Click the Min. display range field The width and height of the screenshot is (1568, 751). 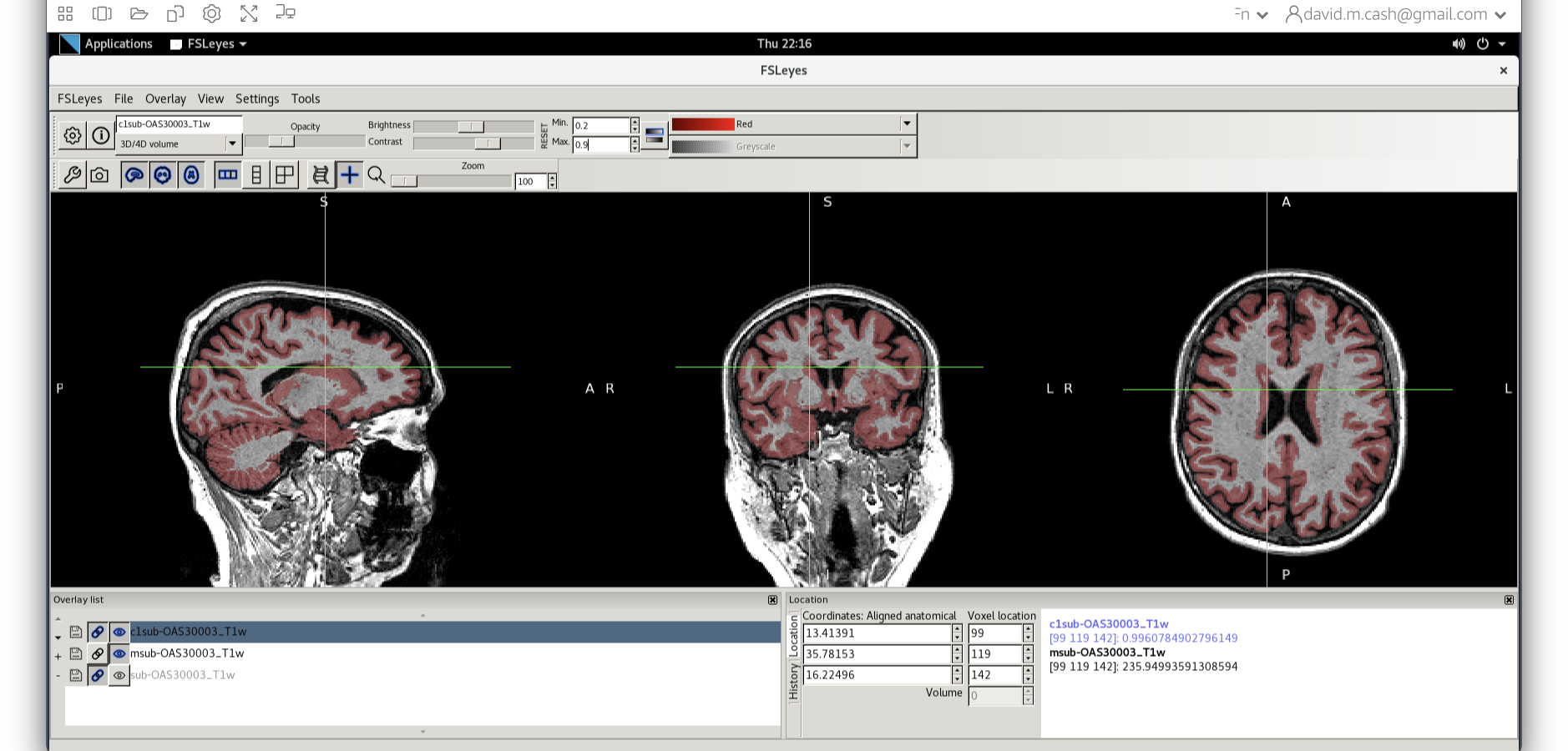point(600,125)
